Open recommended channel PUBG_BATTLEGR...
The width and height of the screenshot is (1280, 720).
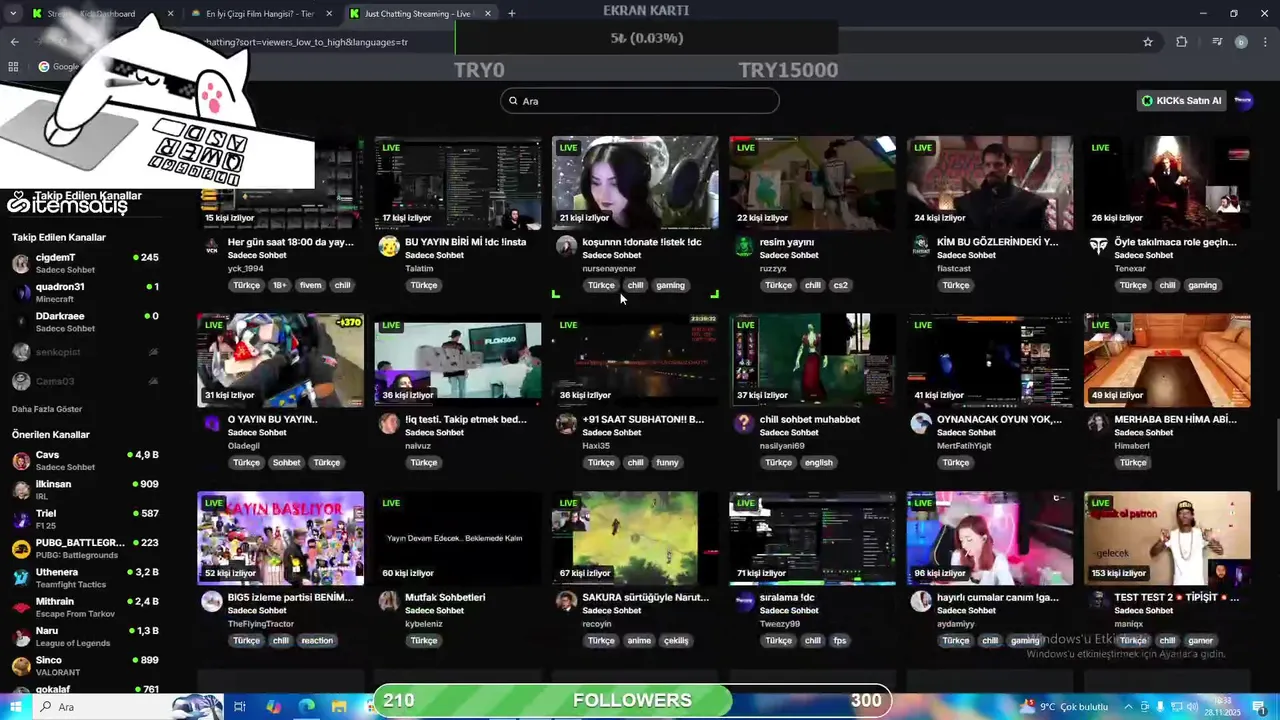(x=85, y=548)
